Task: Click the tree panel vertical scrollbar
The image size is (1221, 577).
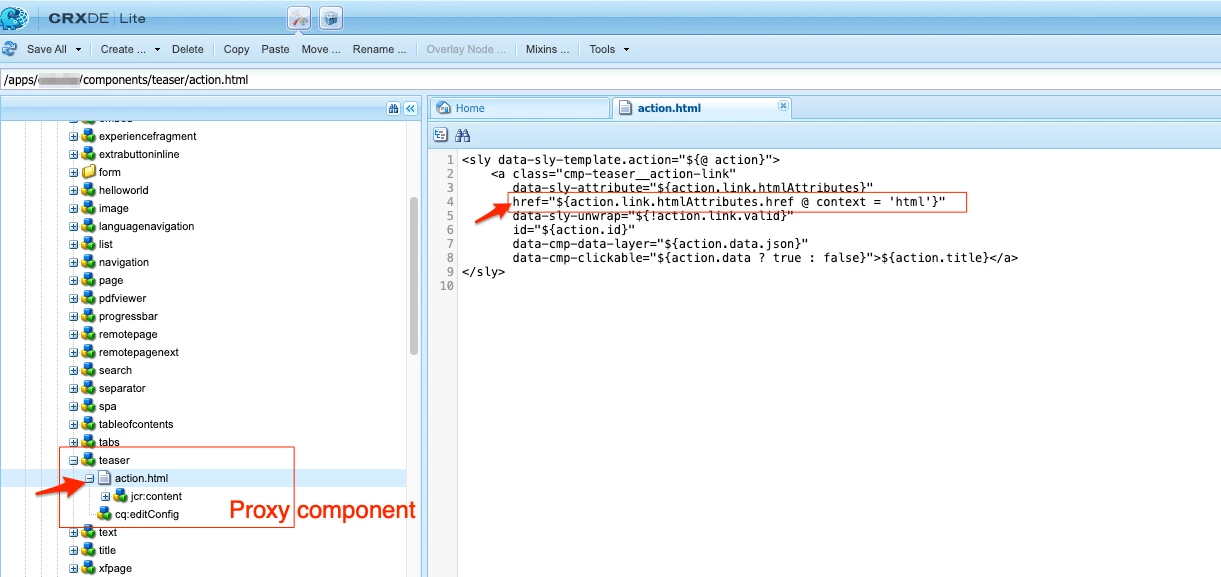Action: pyautogui.click(x=413, y=275)
